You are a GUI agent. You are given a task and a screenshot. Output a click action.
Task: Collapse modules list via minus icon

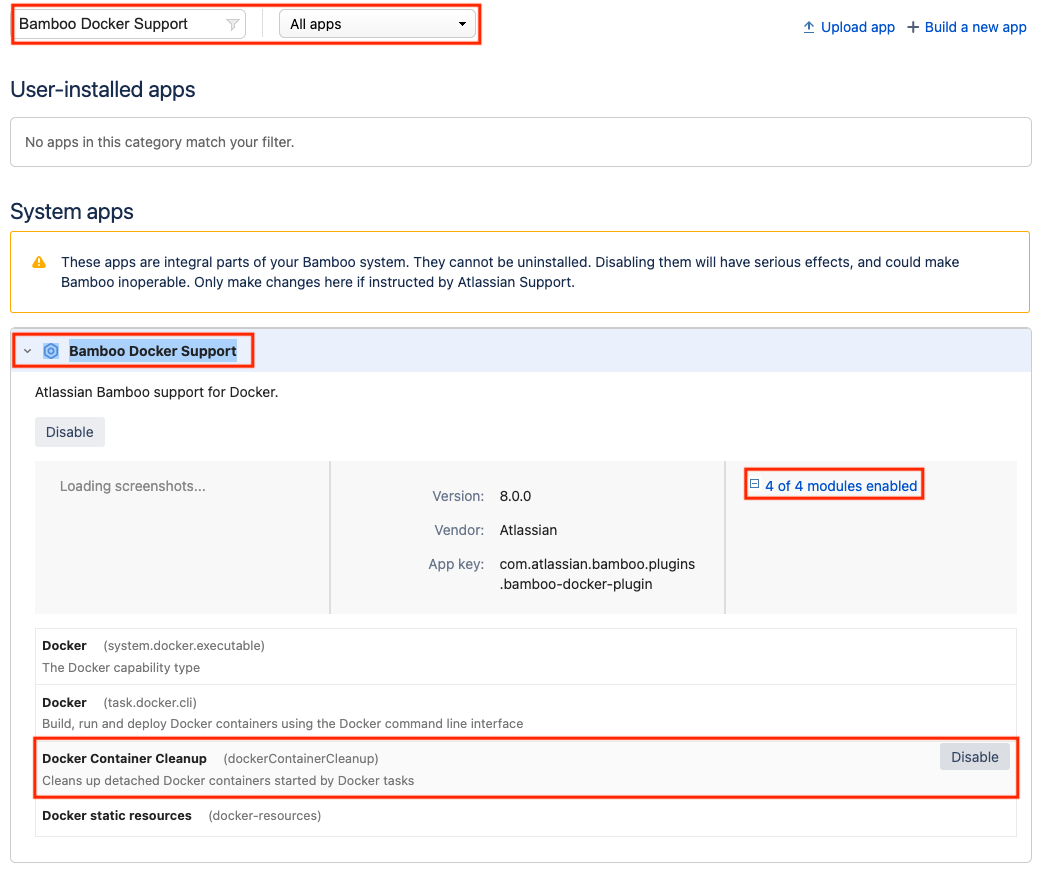(754, 484)
